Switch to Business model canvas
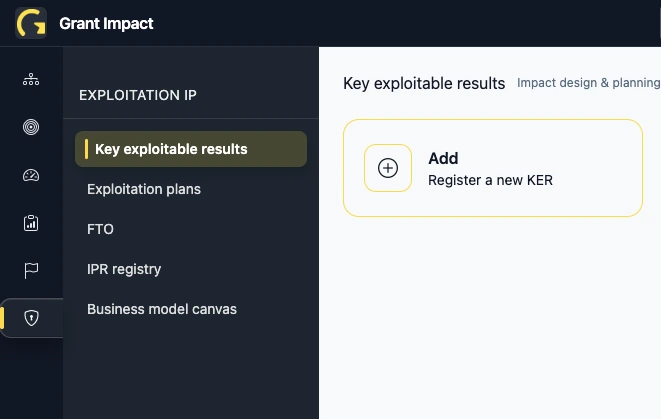This screenshot has height=419, width=661. click(162, 309)
